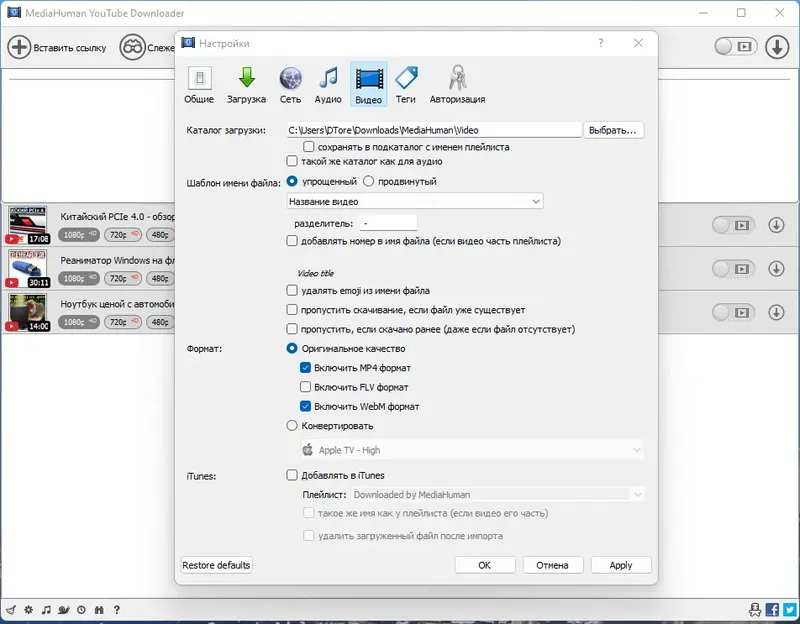This screenshot has width=800, height=624.
Task: Toggle the snail speed-limit icon
Action: tap(64, 610)
